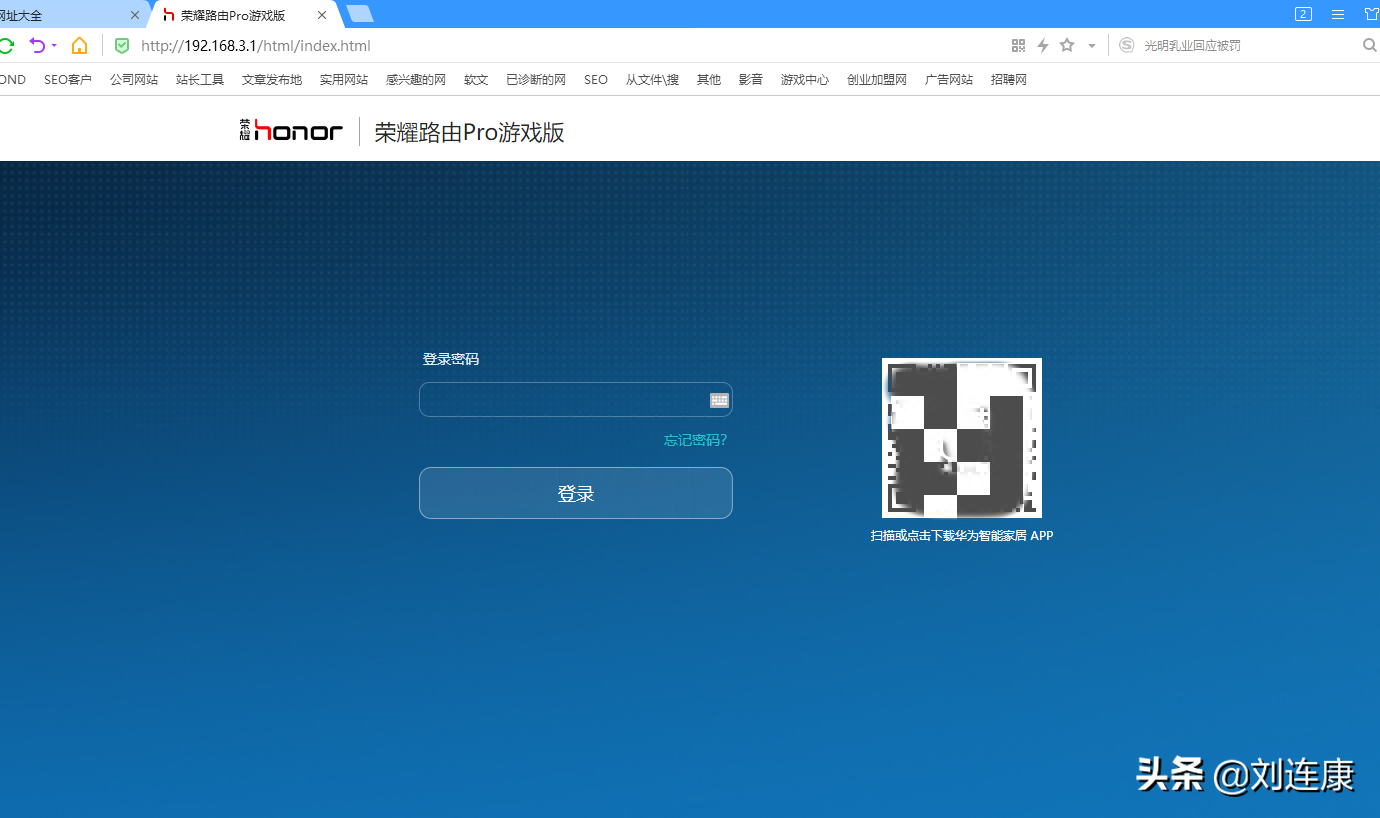Reload the page with the green refresh icon
1380x818 pixels.
coord(5,46)
